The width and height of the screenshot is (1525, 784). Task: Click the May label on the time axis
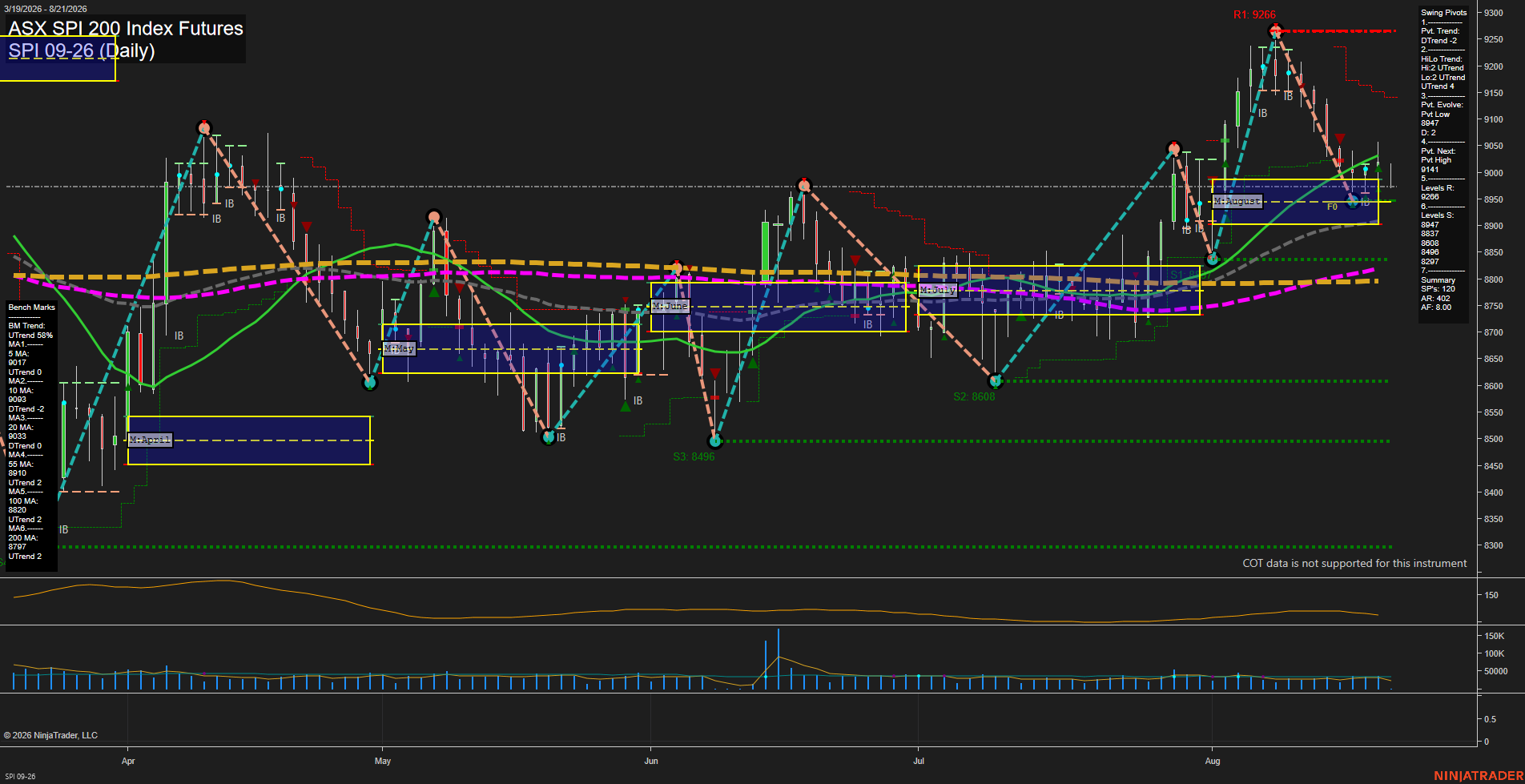(x=383, y=761)
